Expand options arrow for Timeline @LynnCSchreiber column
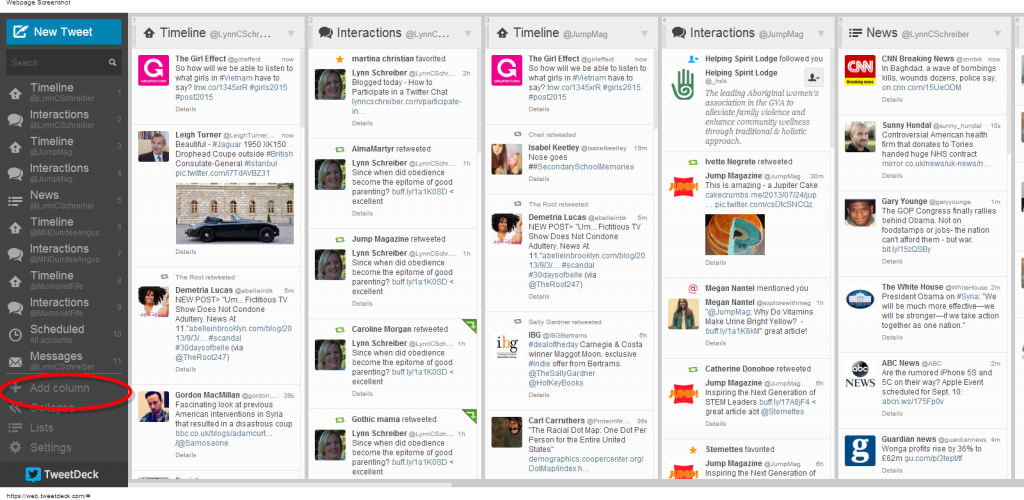1024x500 pixels. pos(293,33)
